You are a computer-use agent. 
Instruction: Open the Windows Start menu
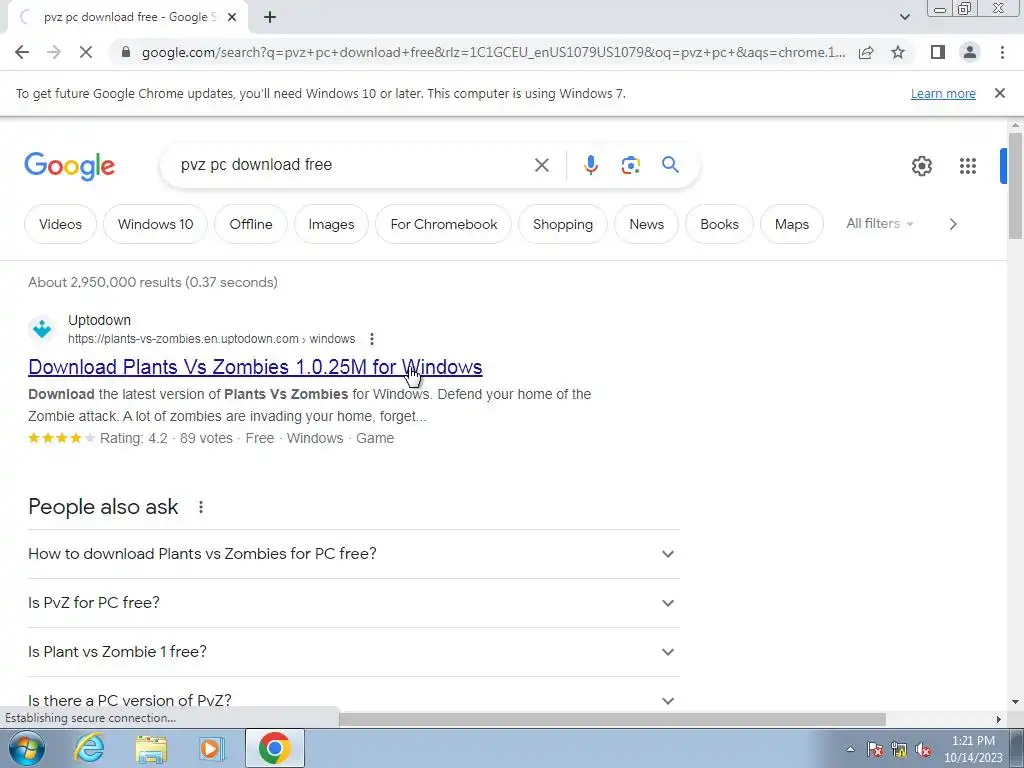coord(27,748)
